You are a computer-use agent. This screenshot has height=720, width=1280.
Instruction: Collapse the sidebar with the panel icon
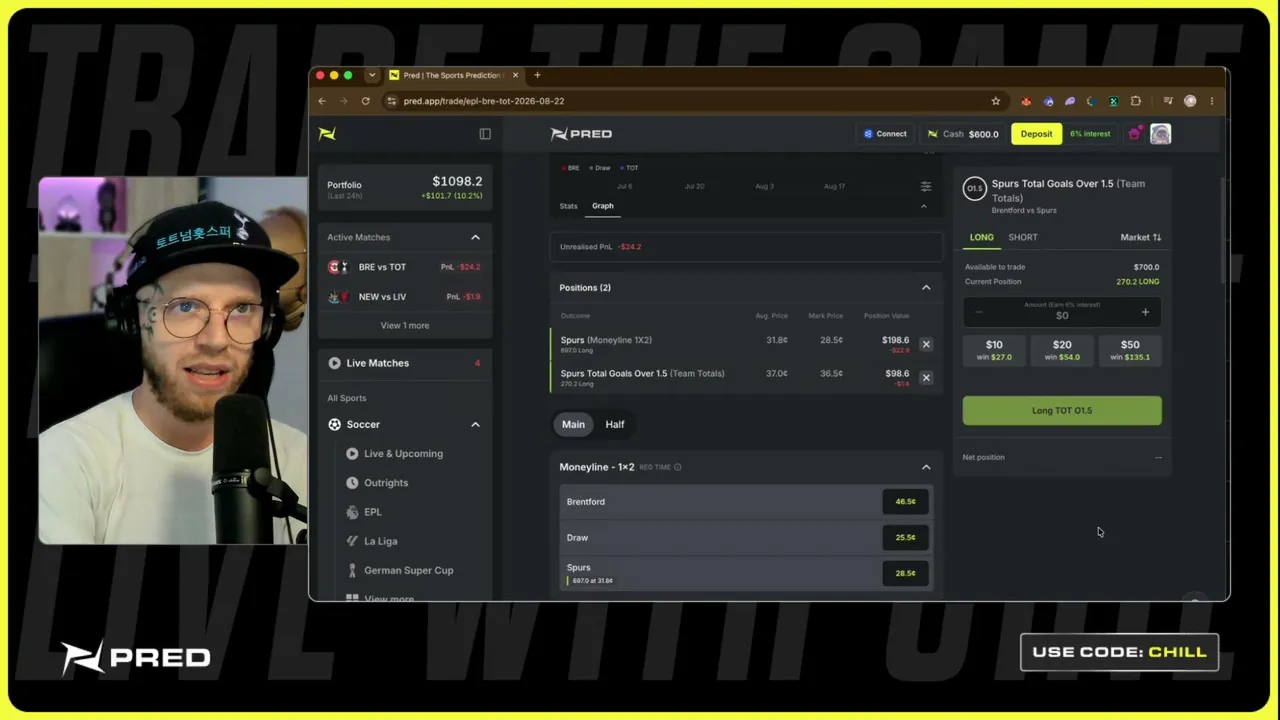coord(485,134)
